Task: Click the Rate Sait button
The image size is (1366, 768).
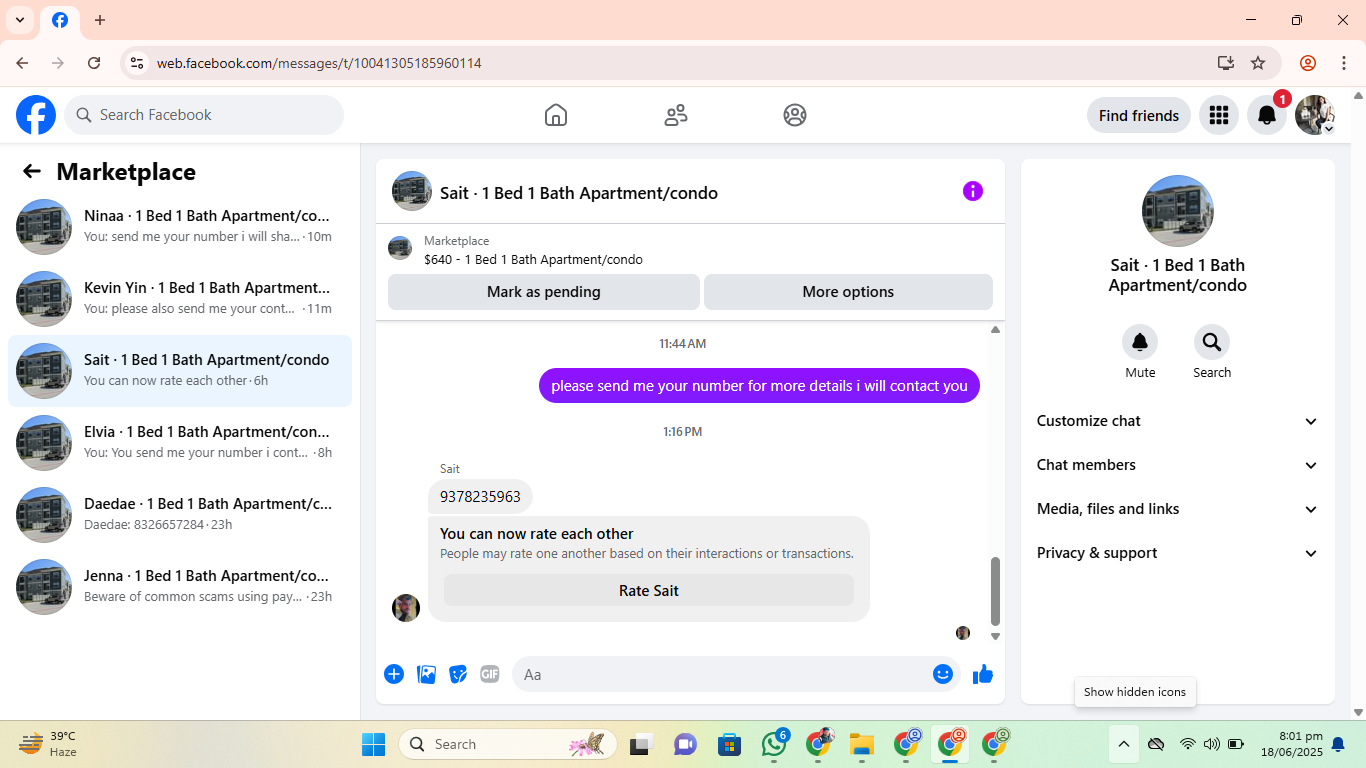Action: tap(649, 591)
